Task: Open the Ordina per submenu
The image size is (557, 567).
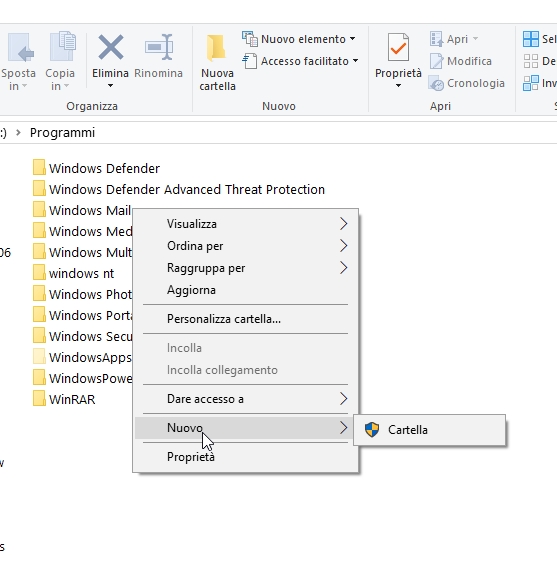Action: click(x=245, y=246)
